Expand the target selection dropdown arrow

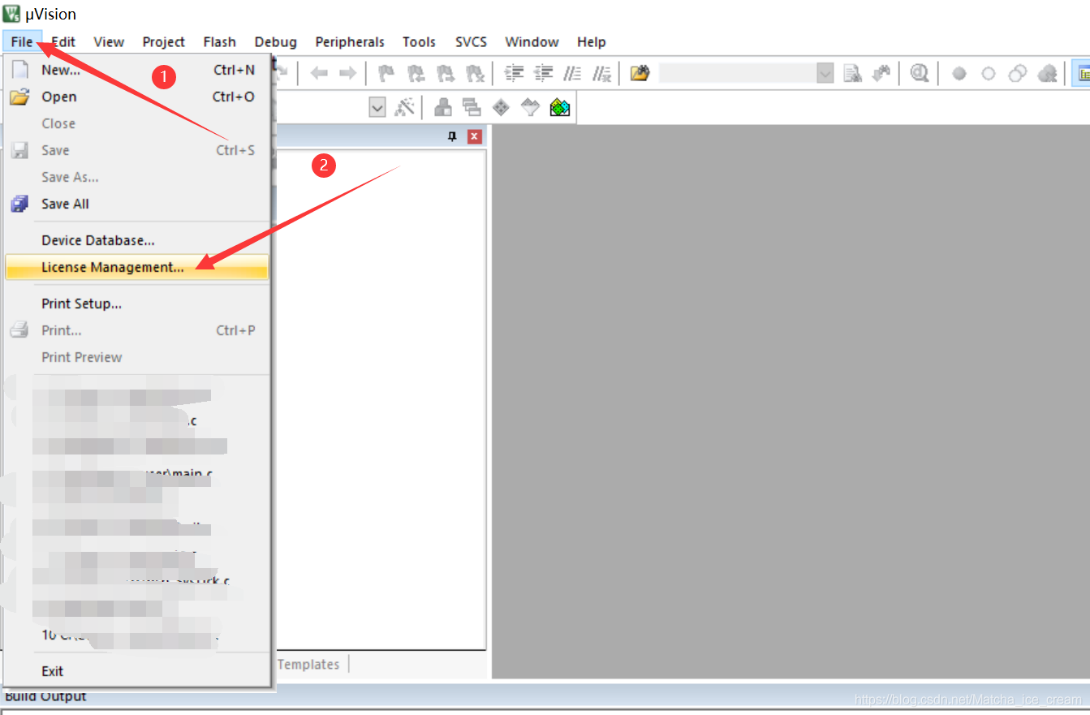pyautogui.click(x=377, y=108)
